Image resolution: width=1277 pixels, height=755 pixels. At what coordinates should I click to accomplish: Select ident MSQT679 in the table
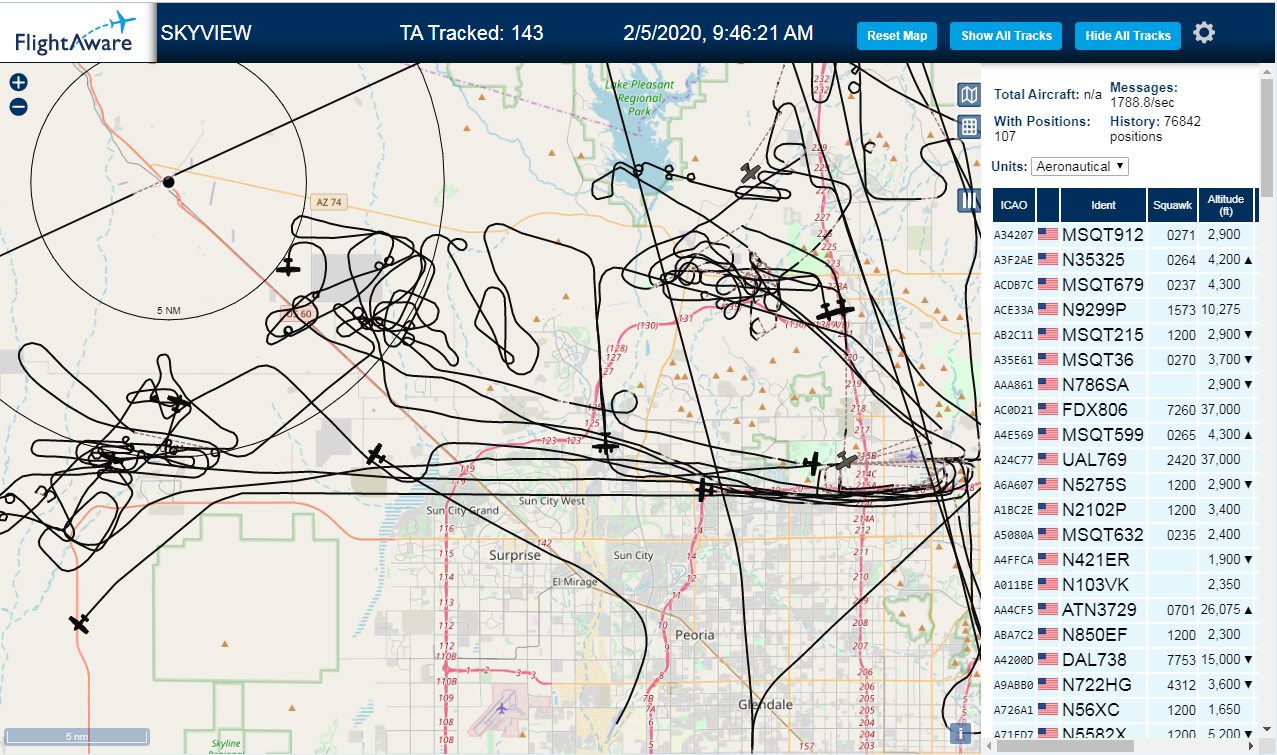click(x=1103, y=285)
